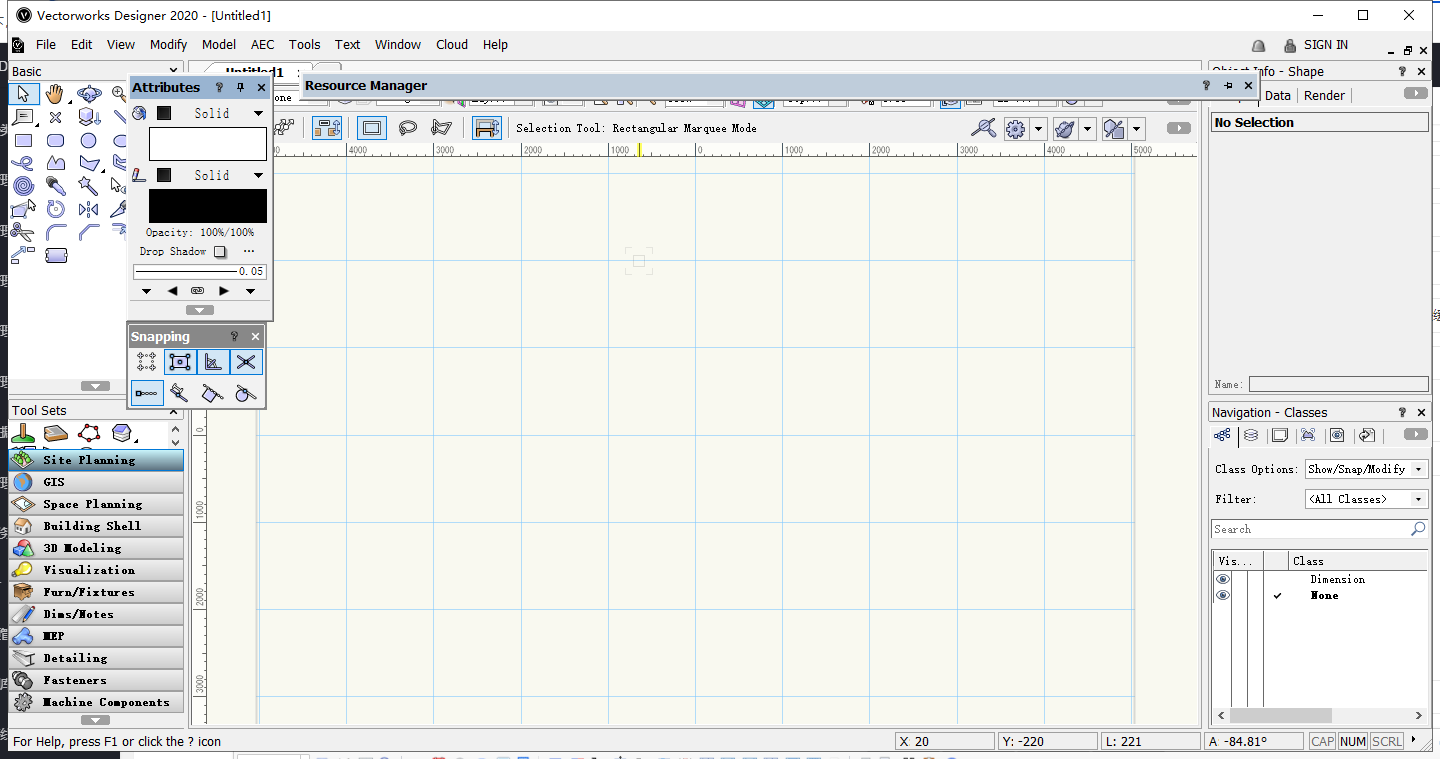Choose the Spiral tool
This screenshot has height=759, width=1440.
[24, 186]
